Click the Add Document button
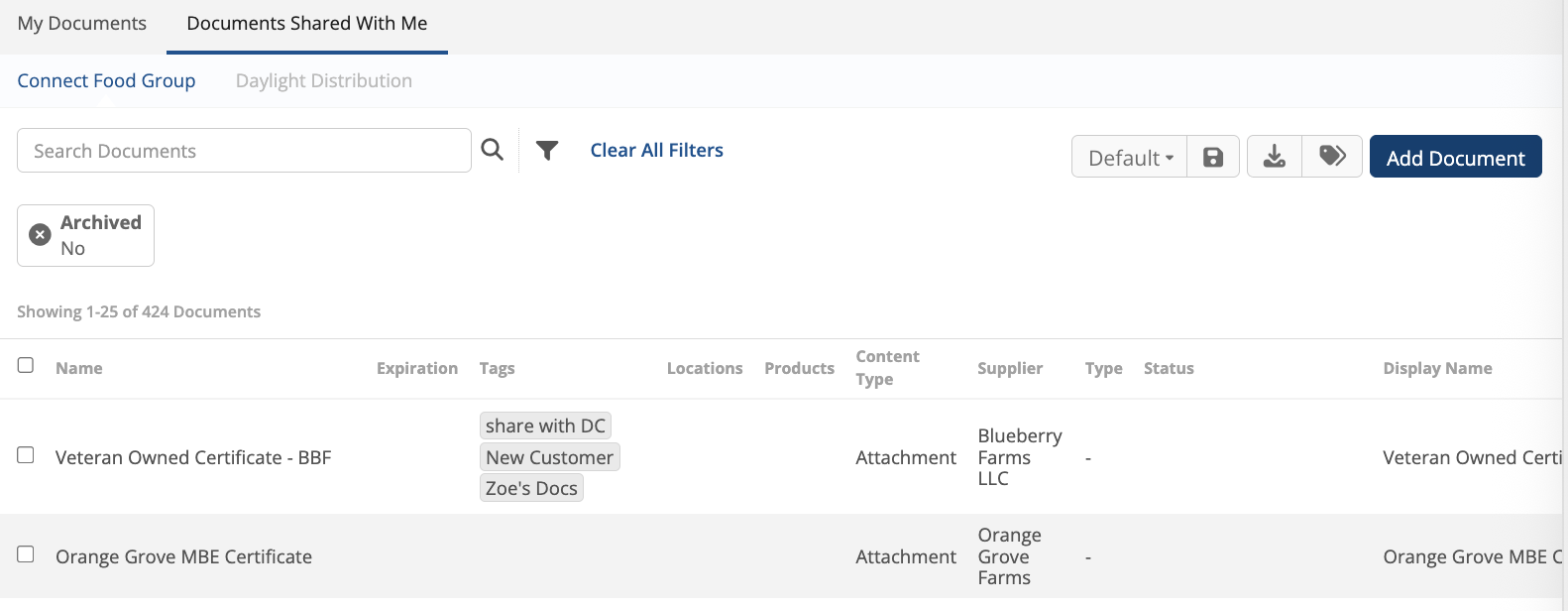The image size is (1568, 611). coord(1456,157)
